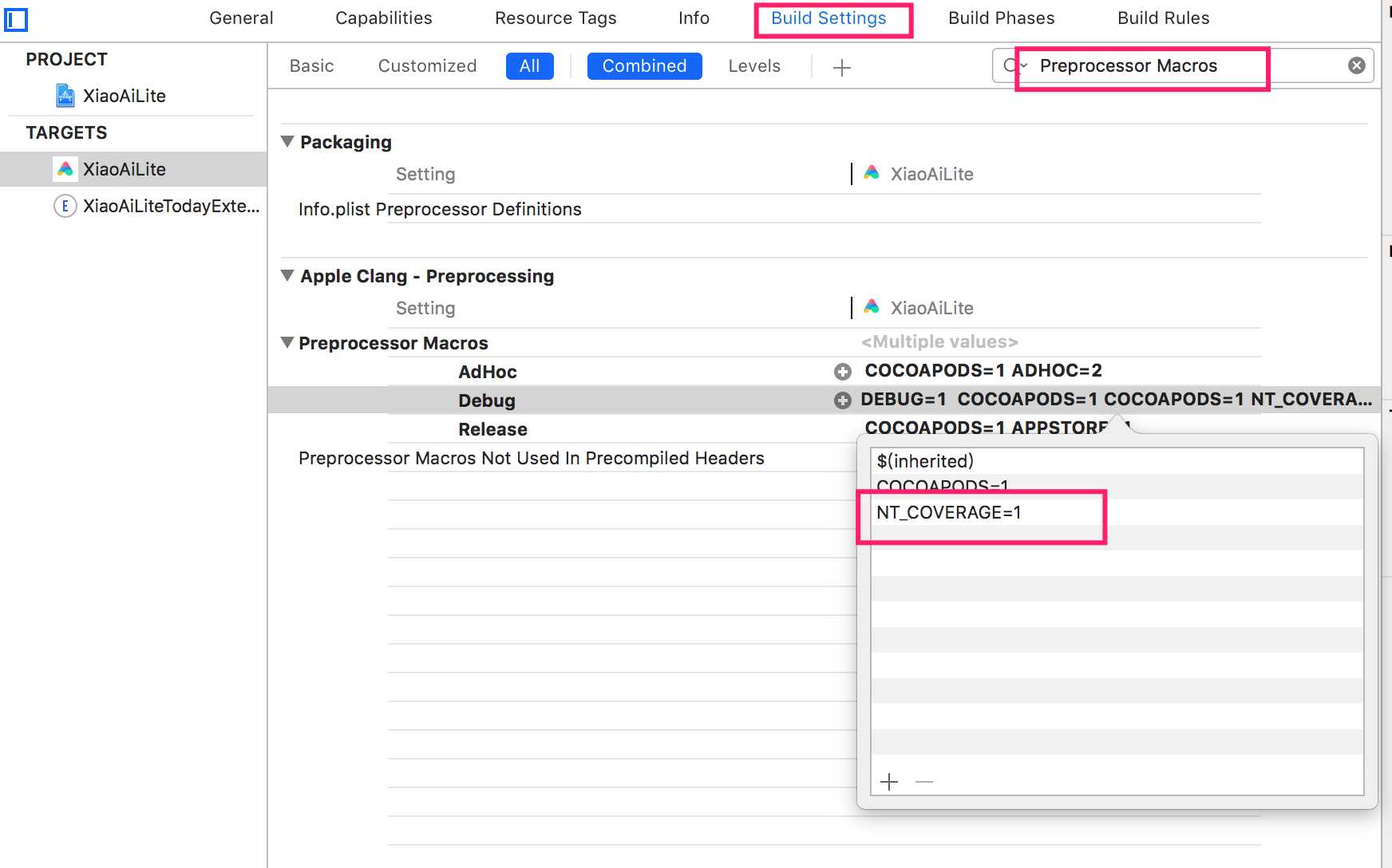The height and width of the screenshot is (868, 1392).
Task: Open the General tab
Action: click(241, 18)
